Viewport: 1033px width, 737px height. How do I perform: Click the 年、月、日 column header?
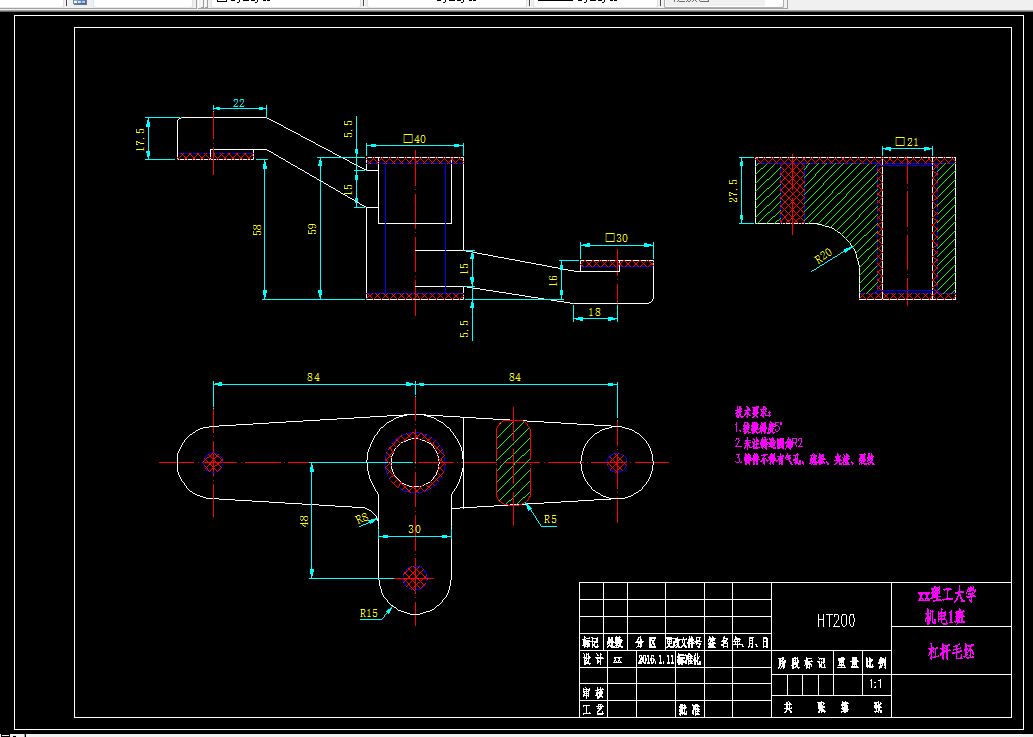(x=750, y=642)
